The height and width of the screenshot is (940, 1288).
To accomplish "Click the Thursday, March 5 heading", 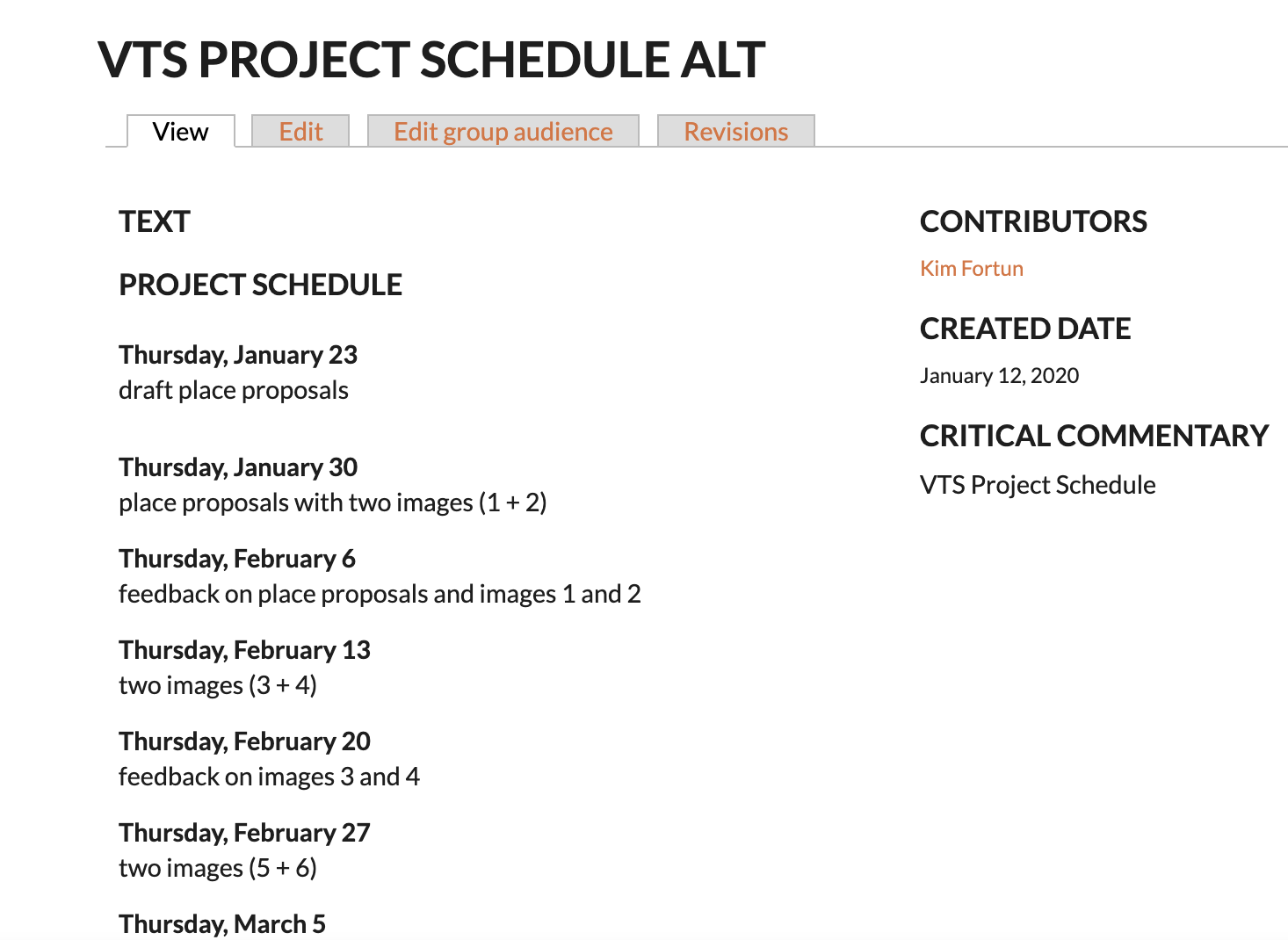I will tap(222, 924).
